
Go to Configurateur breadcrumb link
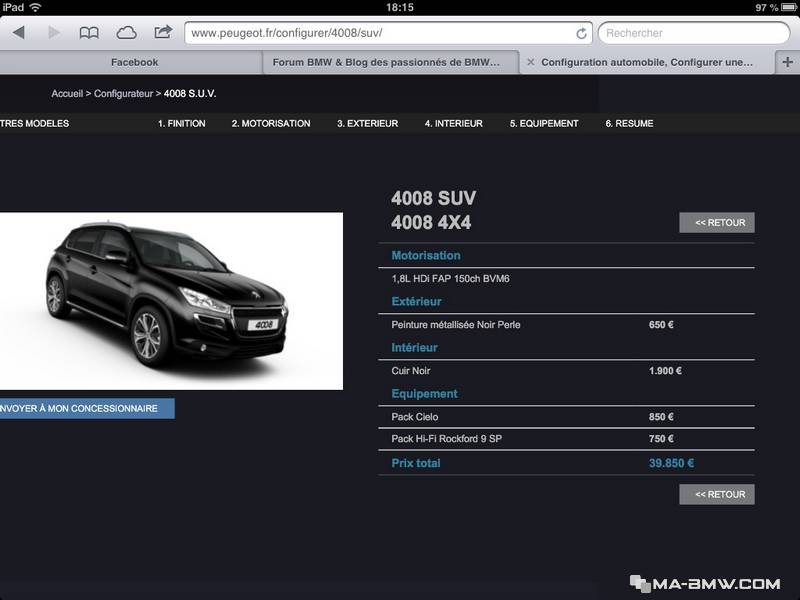(123, 94)
